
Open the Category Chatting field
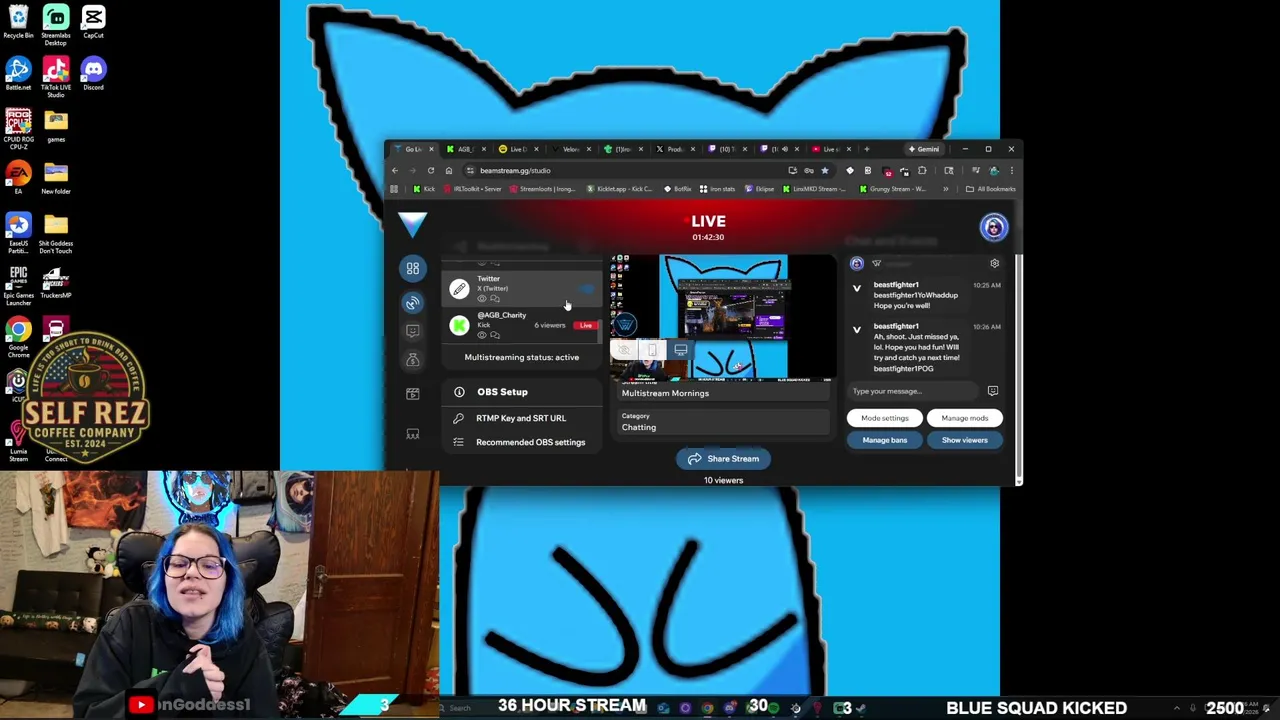coord(724,422)
